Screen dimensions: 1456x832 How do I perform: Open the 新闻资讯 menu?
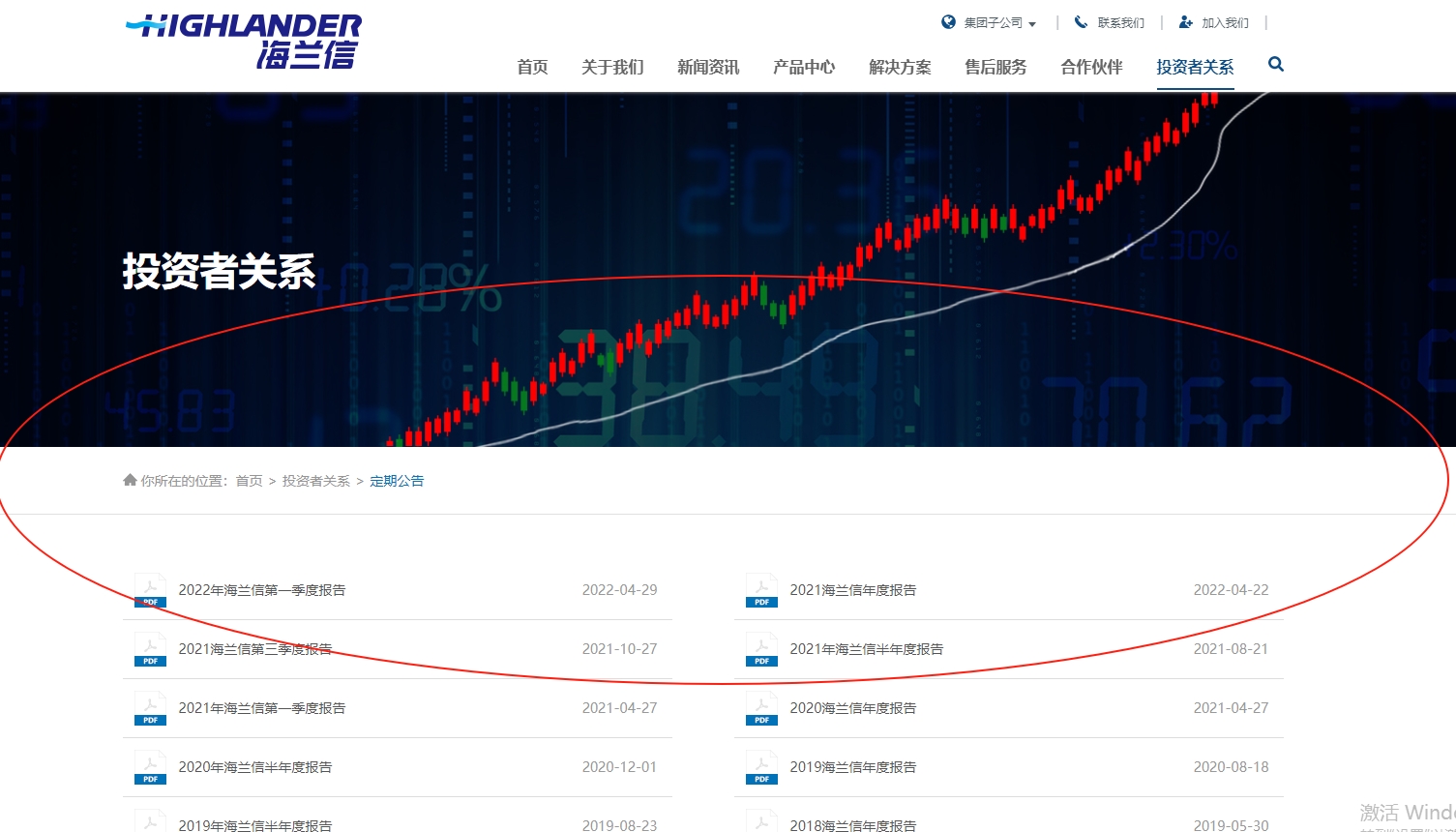coord(708,67)
